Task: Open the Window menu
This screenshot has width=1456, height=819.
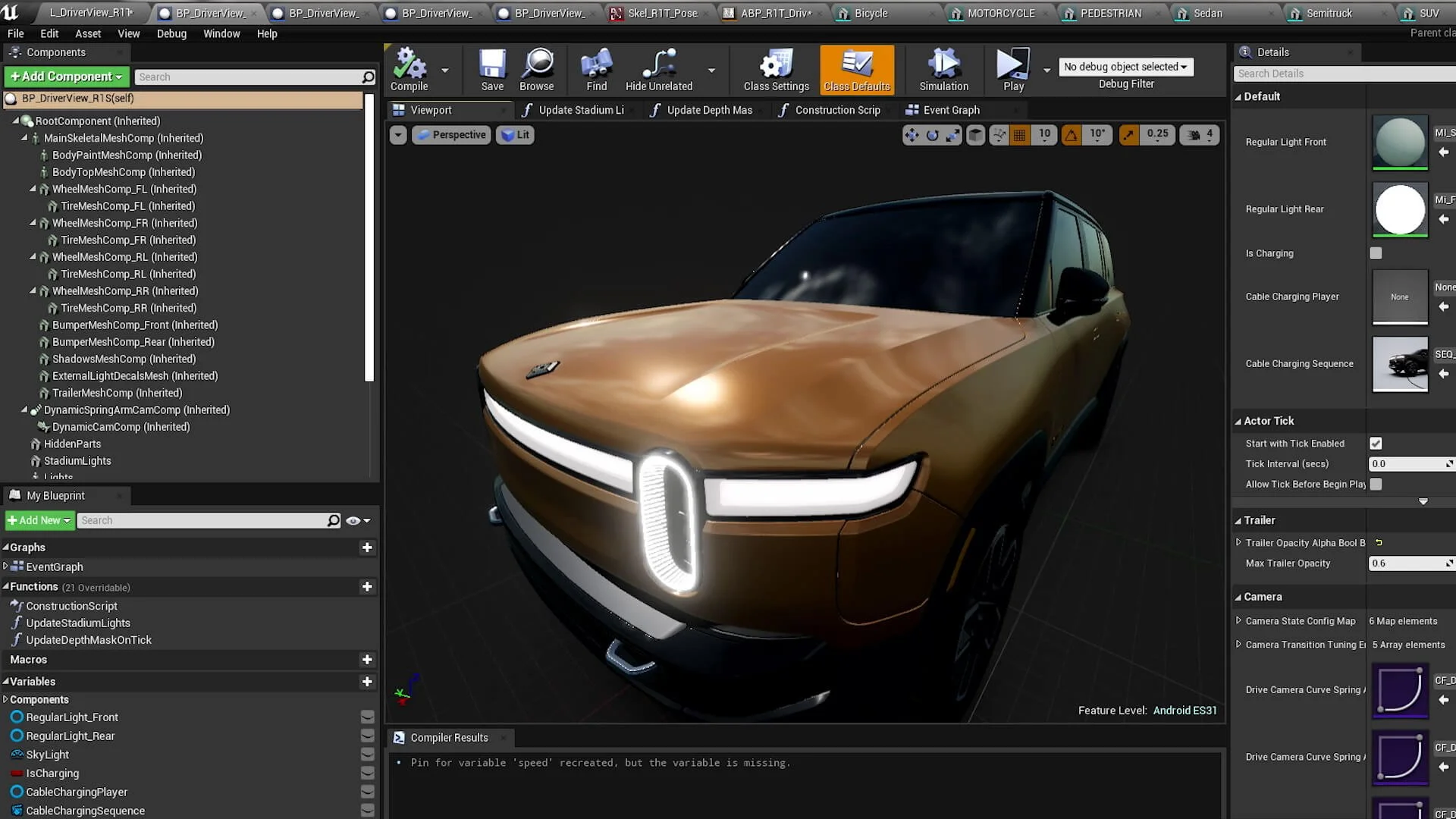Action: click(x=221, y=33)
